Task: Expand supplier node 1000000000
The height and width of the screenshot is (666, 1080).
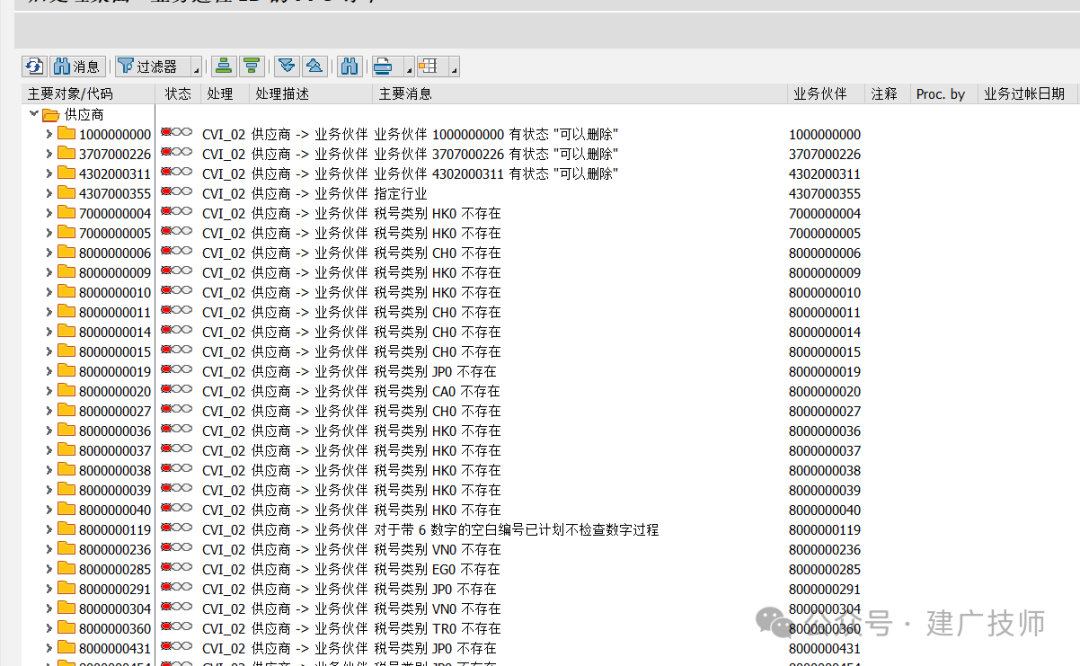Action: (48, 134)
